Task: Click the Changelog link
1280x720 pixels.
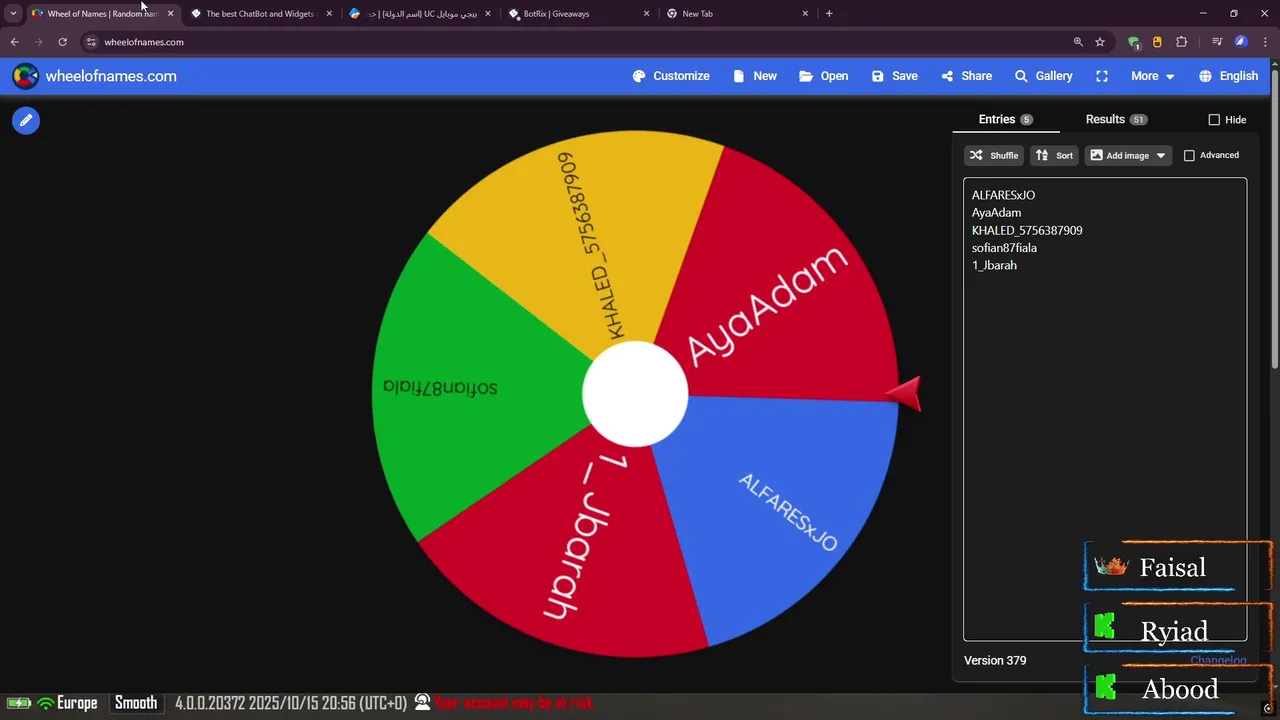Action: click(1218, 660)
